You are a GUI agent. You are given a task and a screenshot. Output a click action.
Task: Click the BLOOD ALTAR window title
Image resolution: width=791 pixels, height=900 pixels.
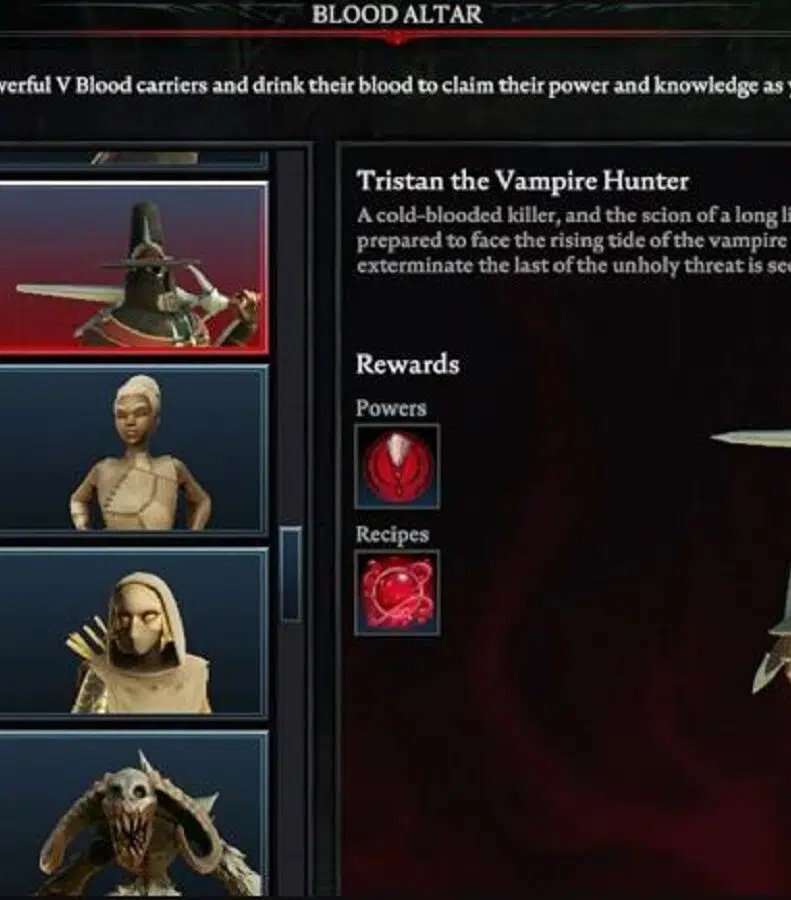(x=397, y=15)
